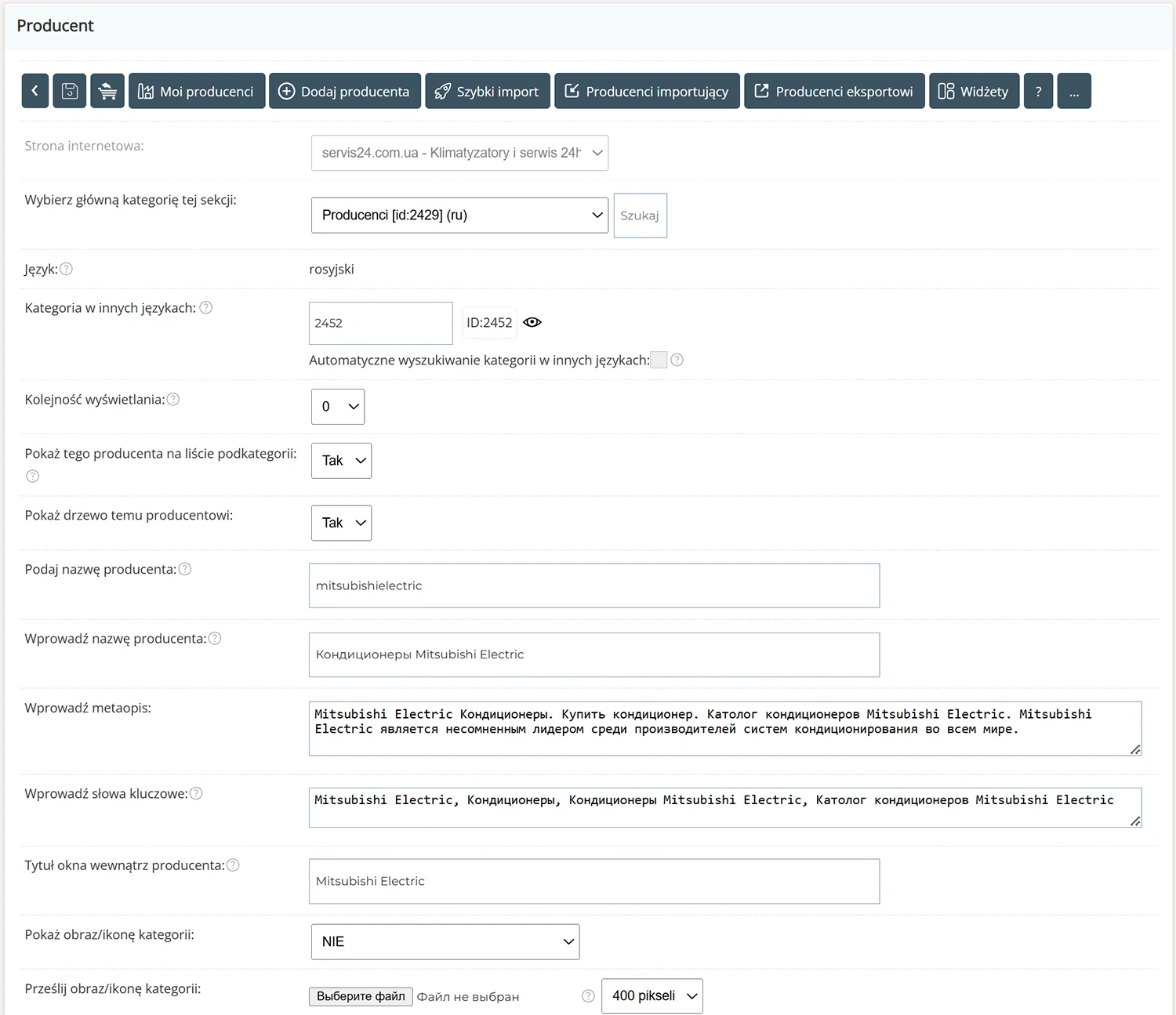Click the mitsubishielectric producer name field
The image size is (1176, 1015).
(x=593, y=585)
